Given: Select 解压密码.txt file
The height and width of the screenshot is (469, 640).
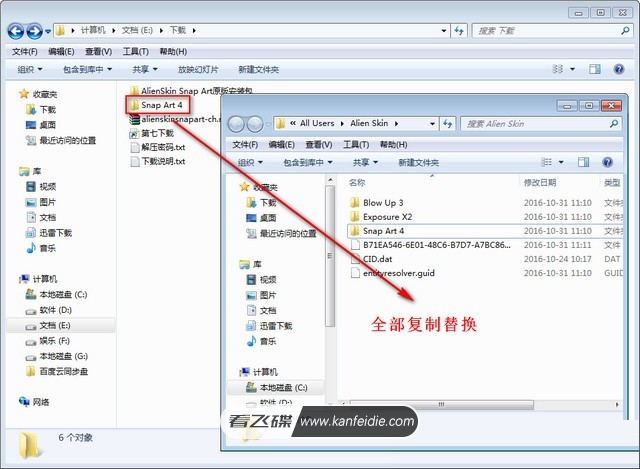Looking at the screenshot, I should pos(158,147).
